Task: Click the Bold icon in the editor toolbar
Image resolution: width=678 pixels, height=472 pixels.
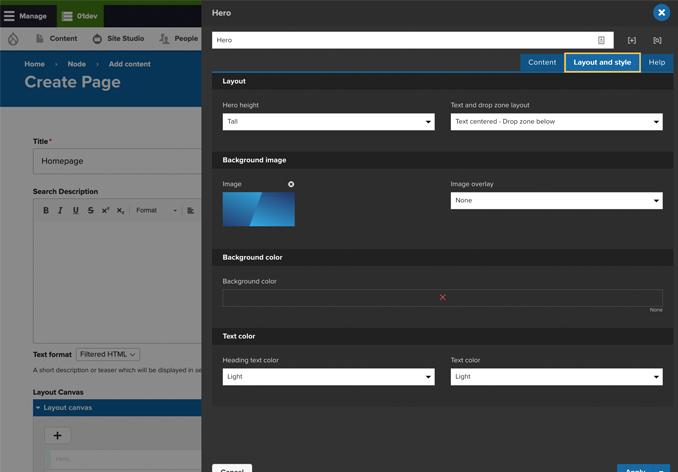Action: [x=46, y=210]
